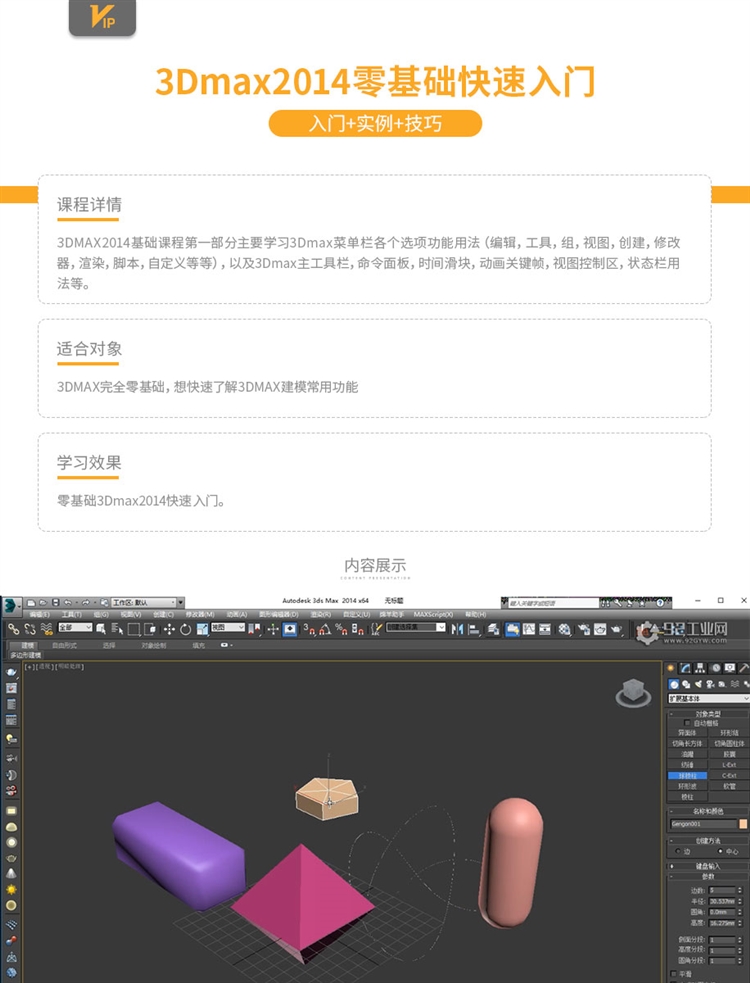The width and height of the screenshot is (750, 983).
Task: Click the 边数 value field
Action: coord(722,890)
